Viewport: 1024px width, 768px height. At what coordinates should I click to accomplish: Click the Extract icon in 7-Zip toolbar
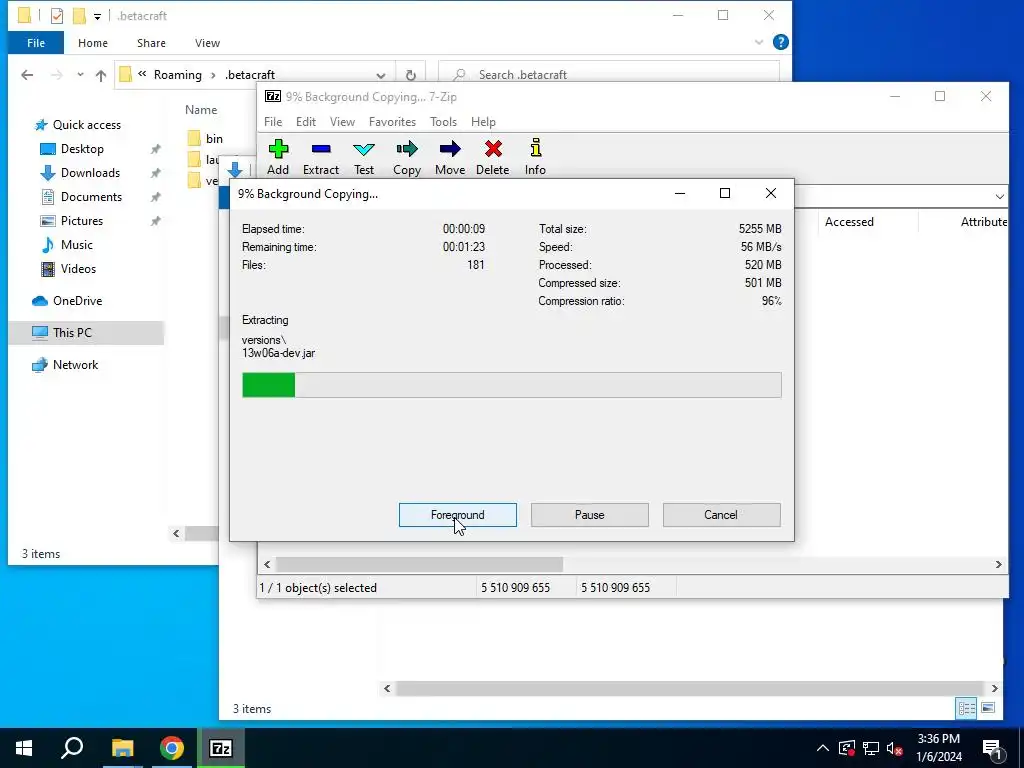pos(321,157)
